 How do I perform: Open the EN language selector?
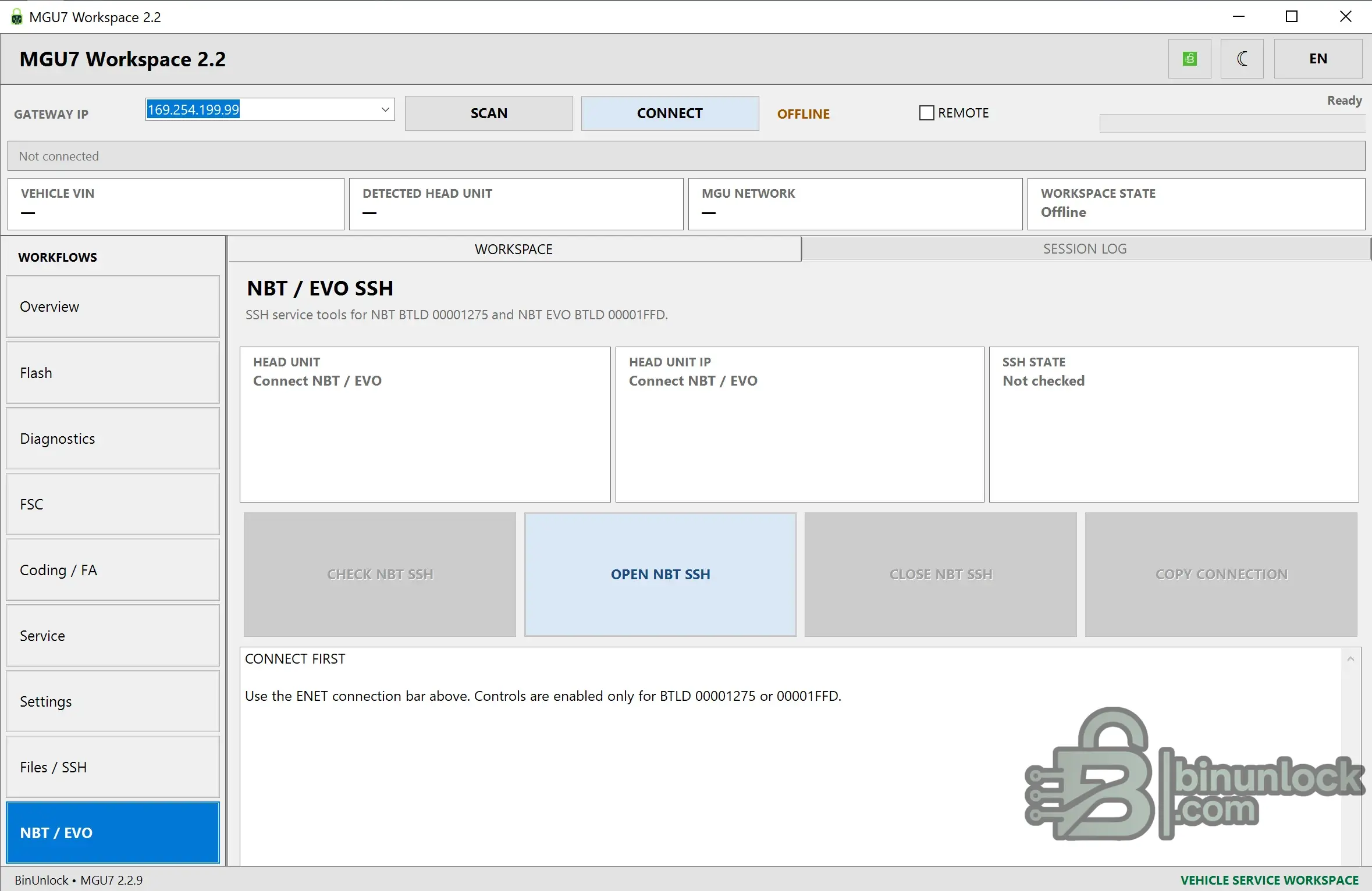tap(1318, 59)
